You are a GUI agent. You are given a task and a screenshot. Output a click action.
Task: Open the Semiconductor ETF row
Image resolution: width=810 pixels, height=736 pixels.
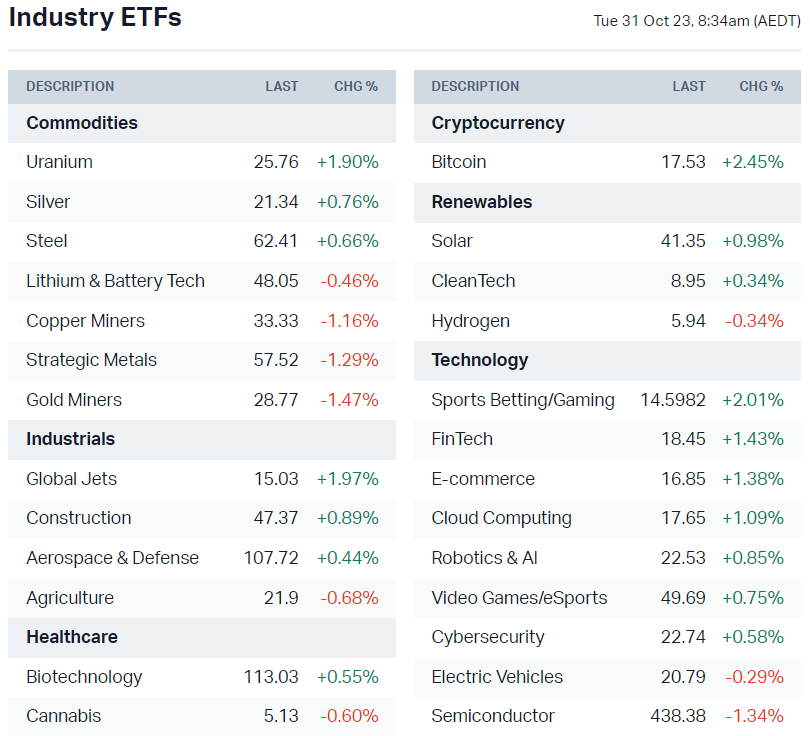pos(493,716)
